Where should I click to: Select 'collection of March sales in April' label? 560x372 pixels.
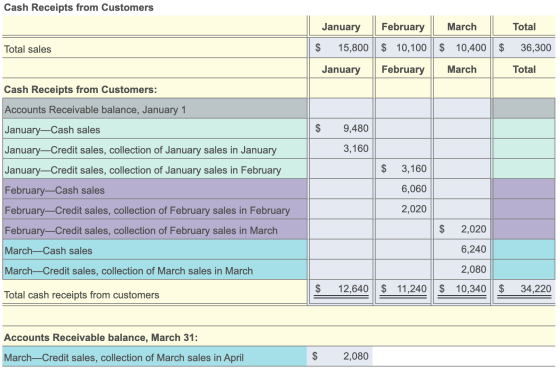click(124, 358)
